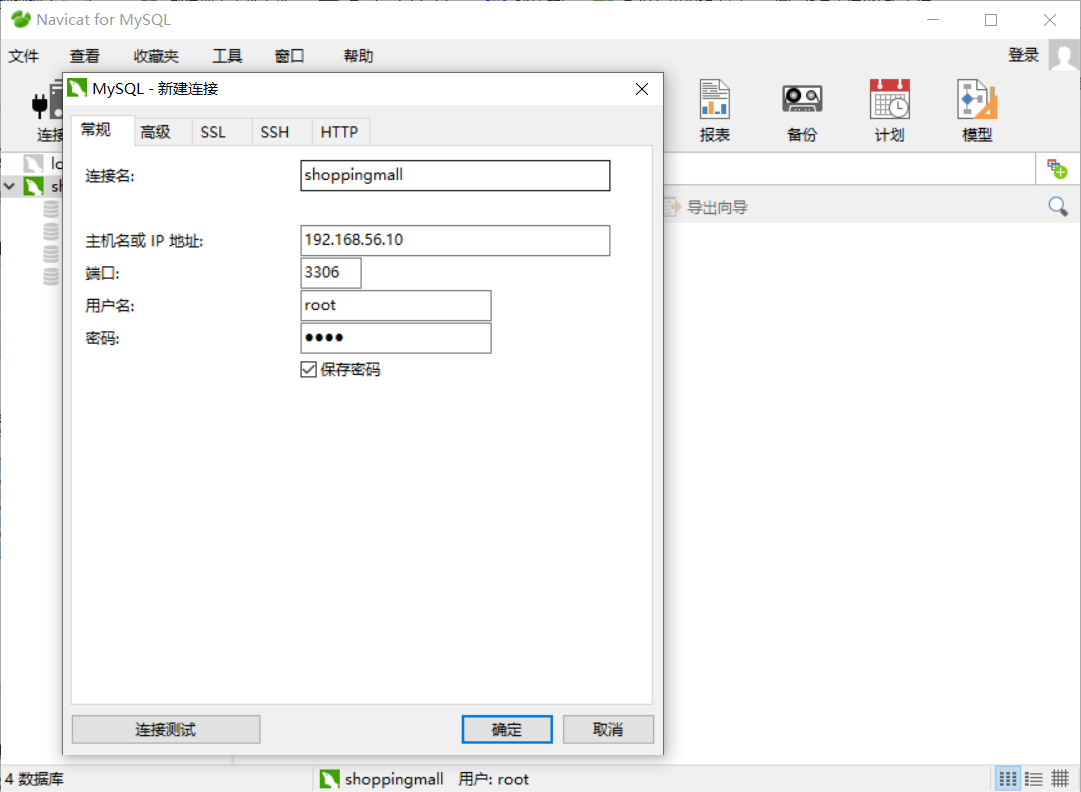Click the search magnifier icon
The height and width of the screenshot is (792, 1081).
click(x=1058, y=206)
